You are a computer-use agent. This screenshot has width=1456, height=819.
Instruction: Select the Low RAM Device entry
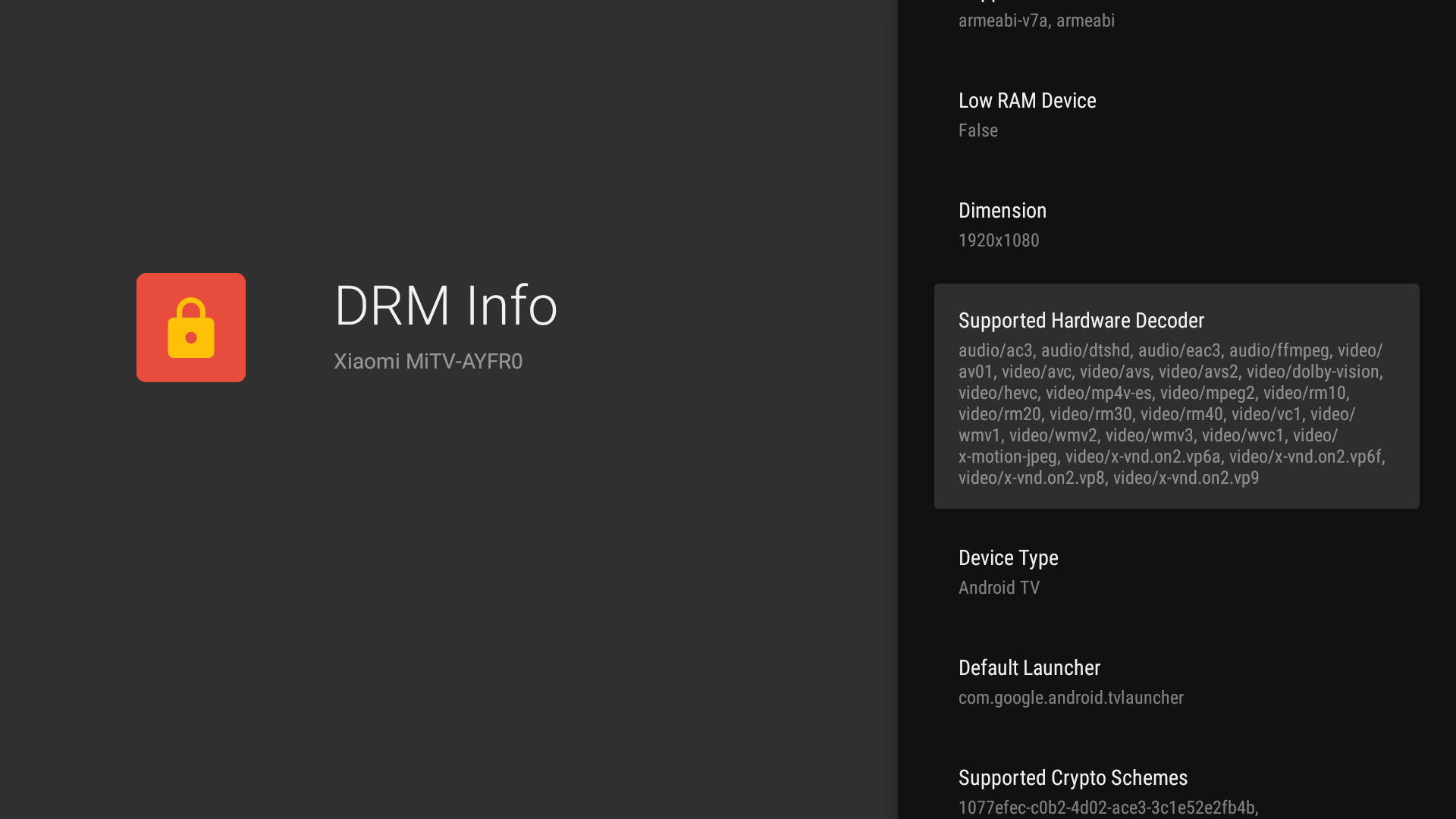1177,115
